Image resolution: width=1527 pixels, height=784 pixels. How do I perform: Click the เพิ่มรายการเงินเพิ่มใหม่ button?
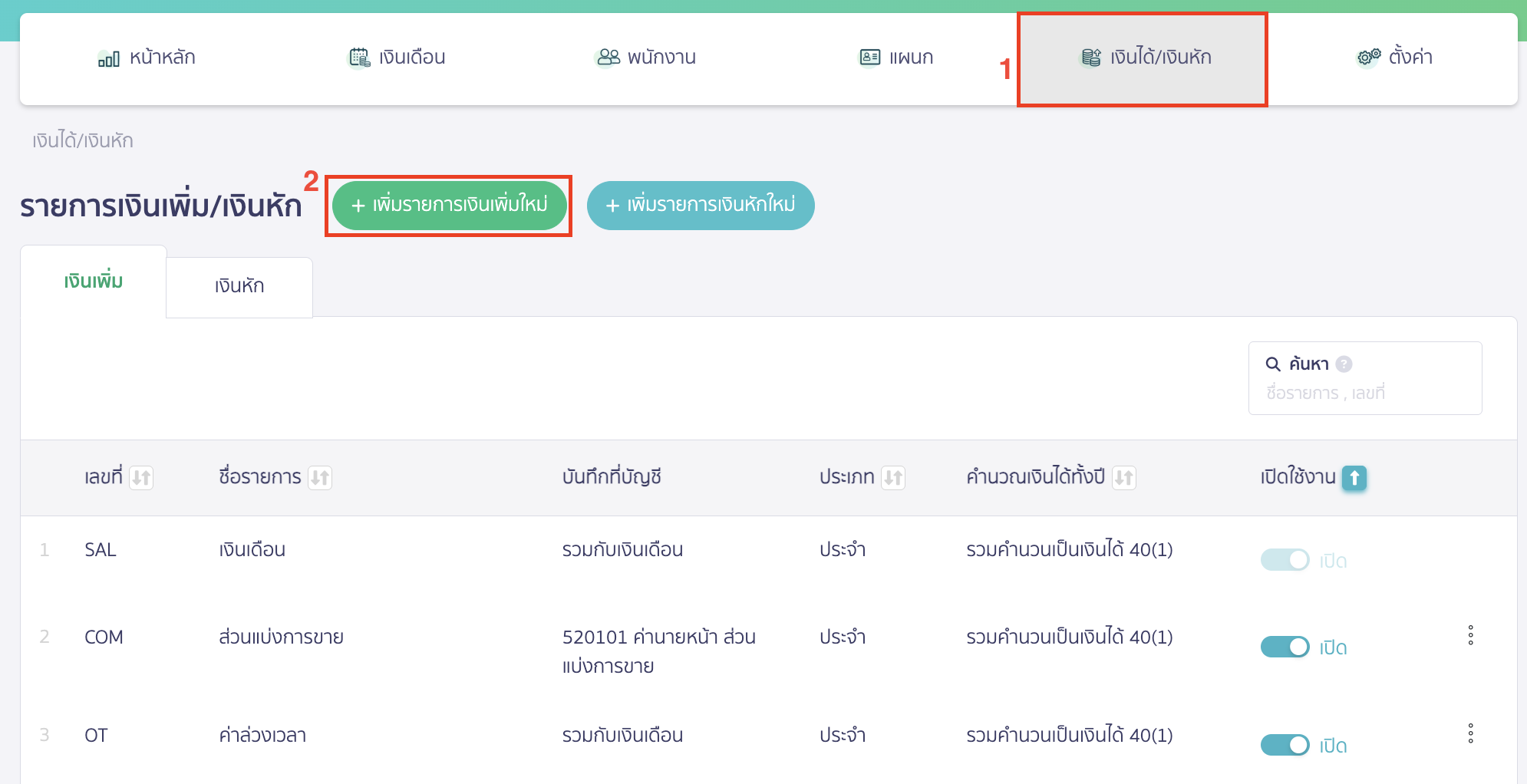point(449,206)
